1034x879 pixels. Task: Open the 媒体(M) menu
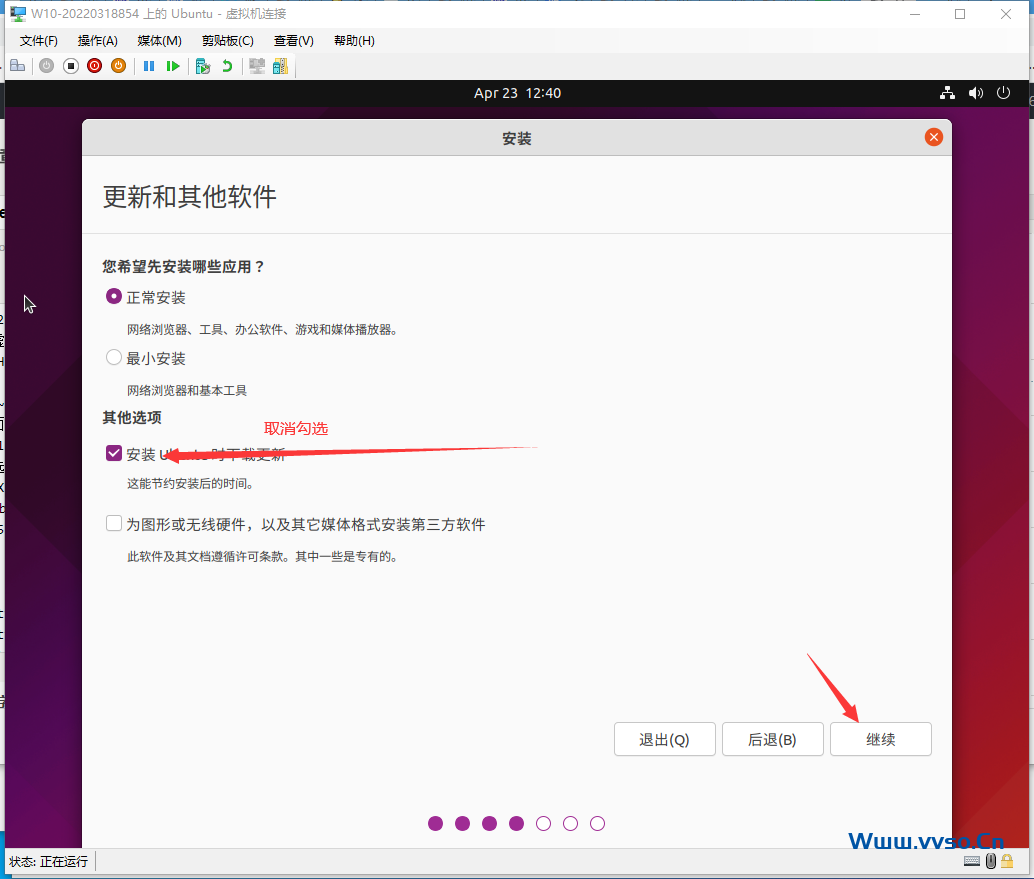(x=158, y=41)
